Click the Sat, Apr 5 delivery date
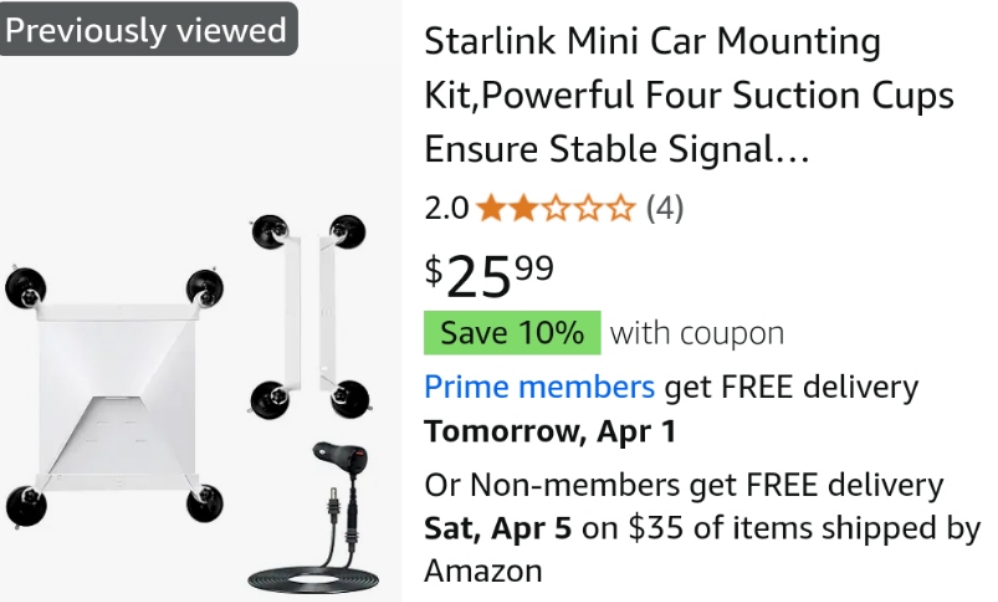Screen dimensions: 998x602 (x=498, y=528)
